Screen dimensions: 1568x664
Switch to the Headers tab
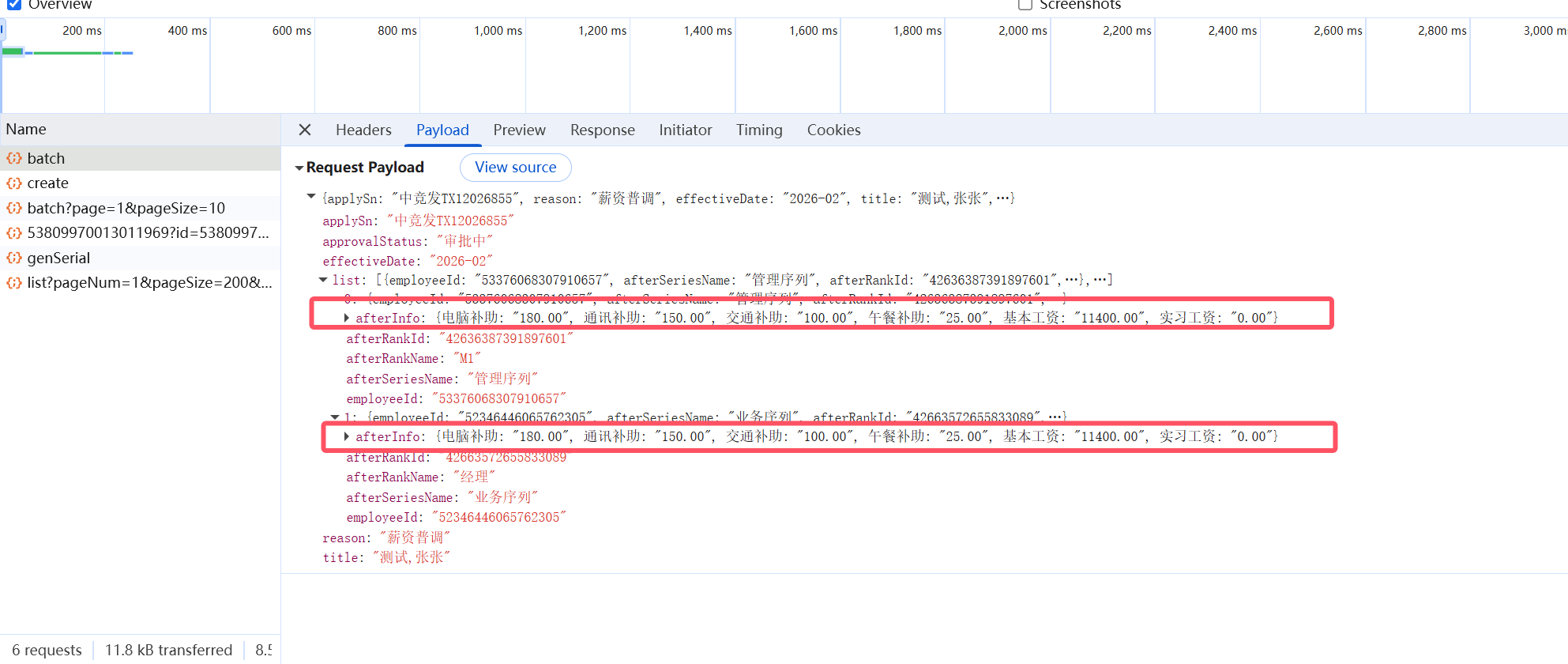(x=363, y=130)
